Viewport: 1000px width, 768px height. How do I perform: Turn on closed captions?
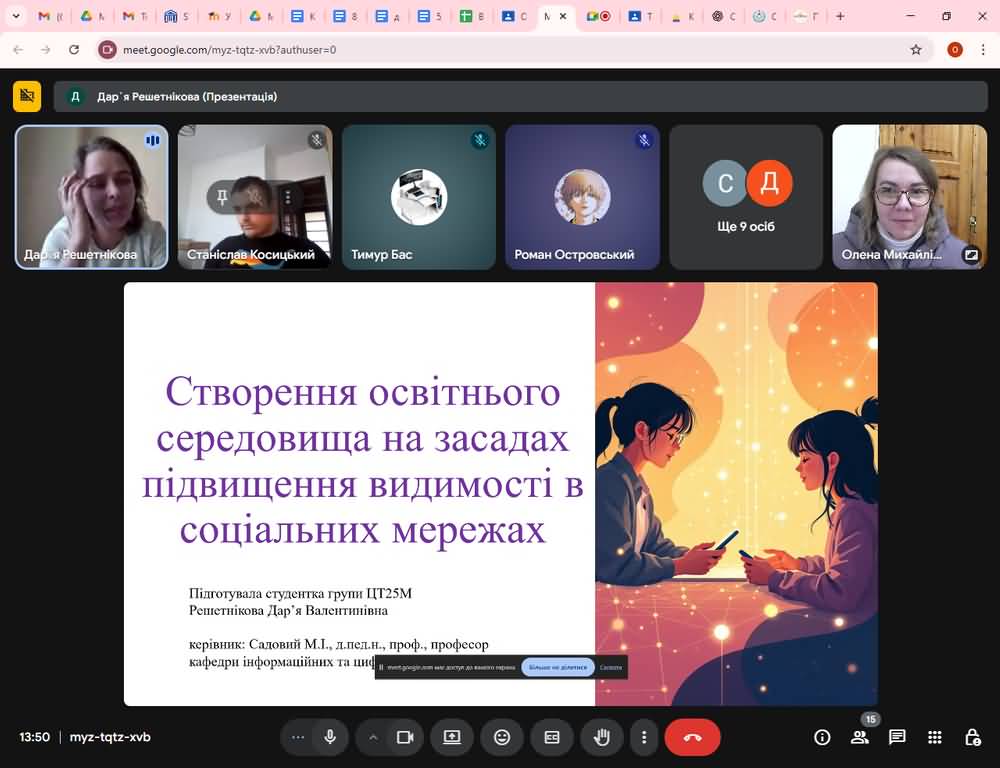point(552,737)
